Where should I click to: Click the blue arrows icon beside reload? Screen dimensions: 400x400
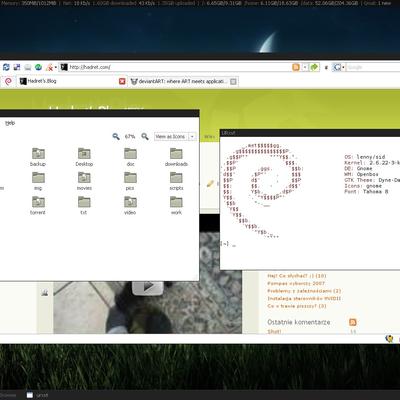coord(17,67)
